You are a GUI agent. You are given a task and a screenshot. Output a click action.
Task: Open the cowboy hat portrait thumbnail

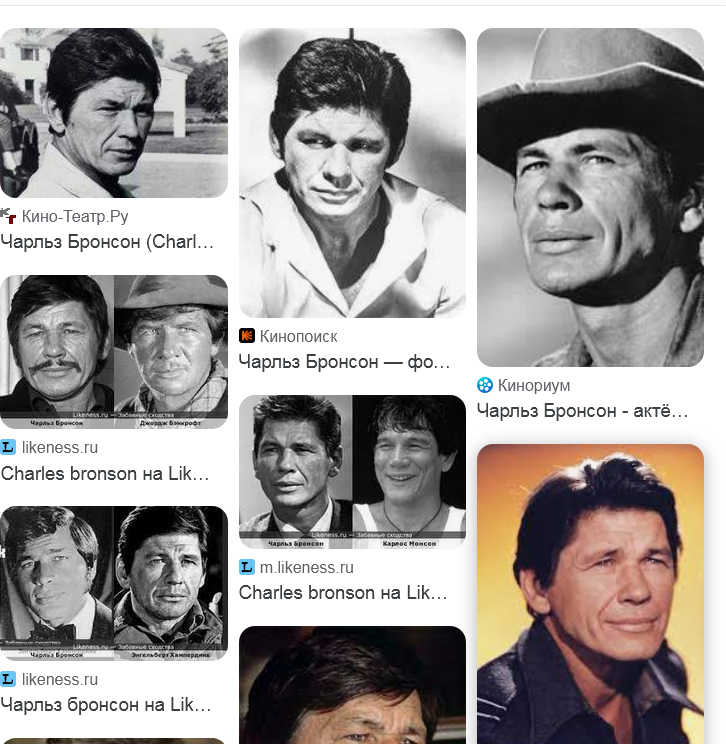point(590,197)
